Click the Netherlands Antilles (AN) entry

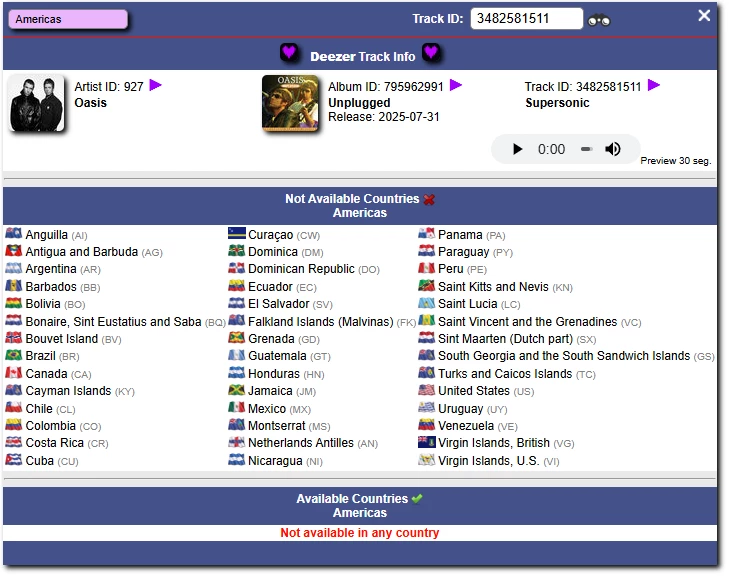pyautogui.click(x=303, y=443)
